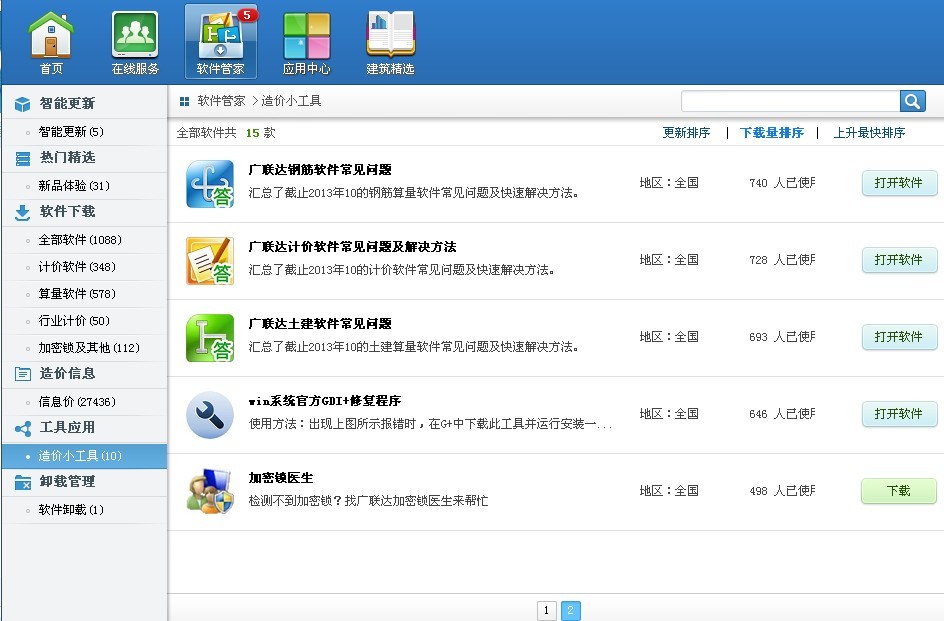944x621 pixels.
Task: Open title 广联达钢筋软件常见问题
Action: [x=320, y=170]
